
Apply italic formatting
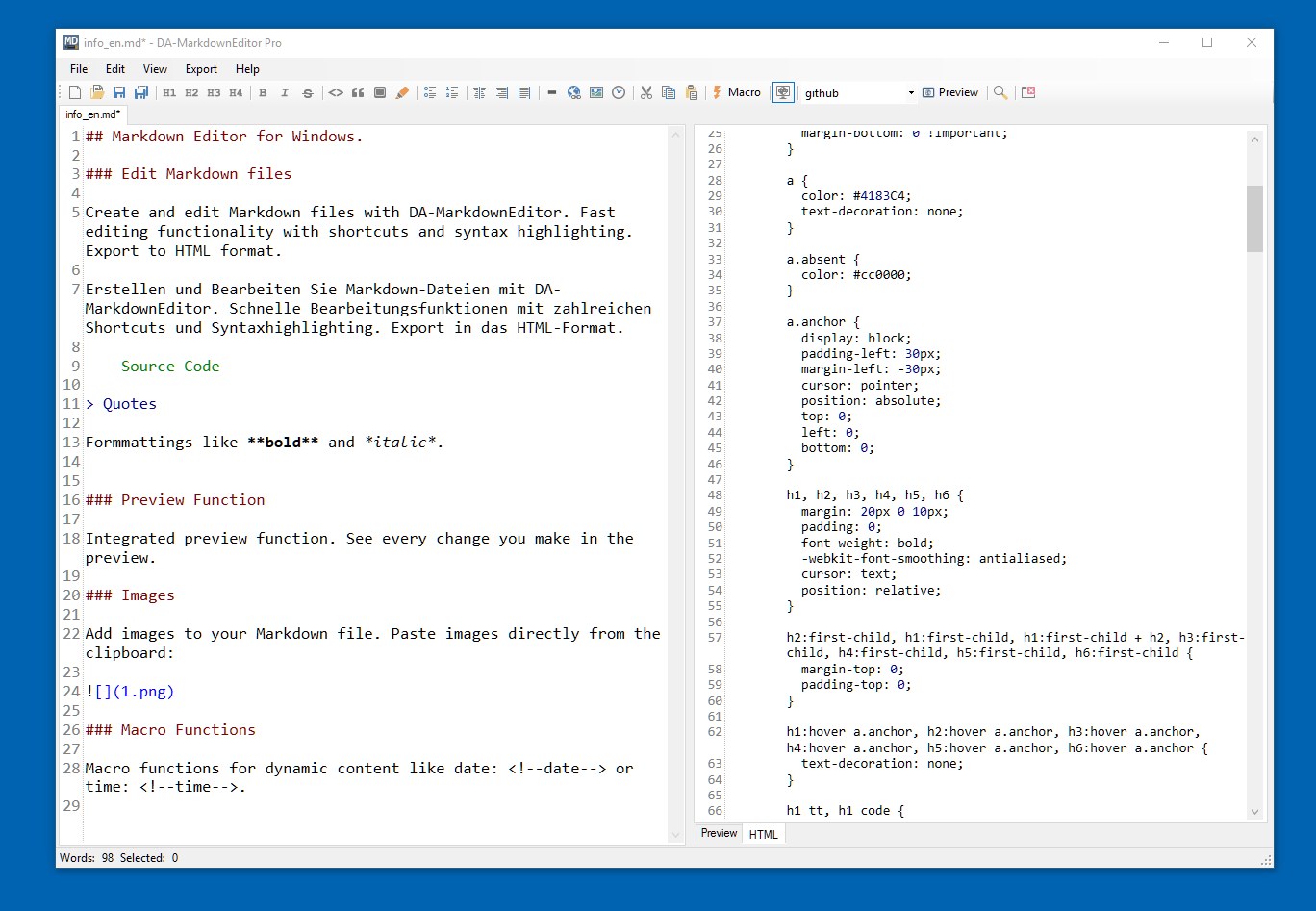[x=285, y=92]
